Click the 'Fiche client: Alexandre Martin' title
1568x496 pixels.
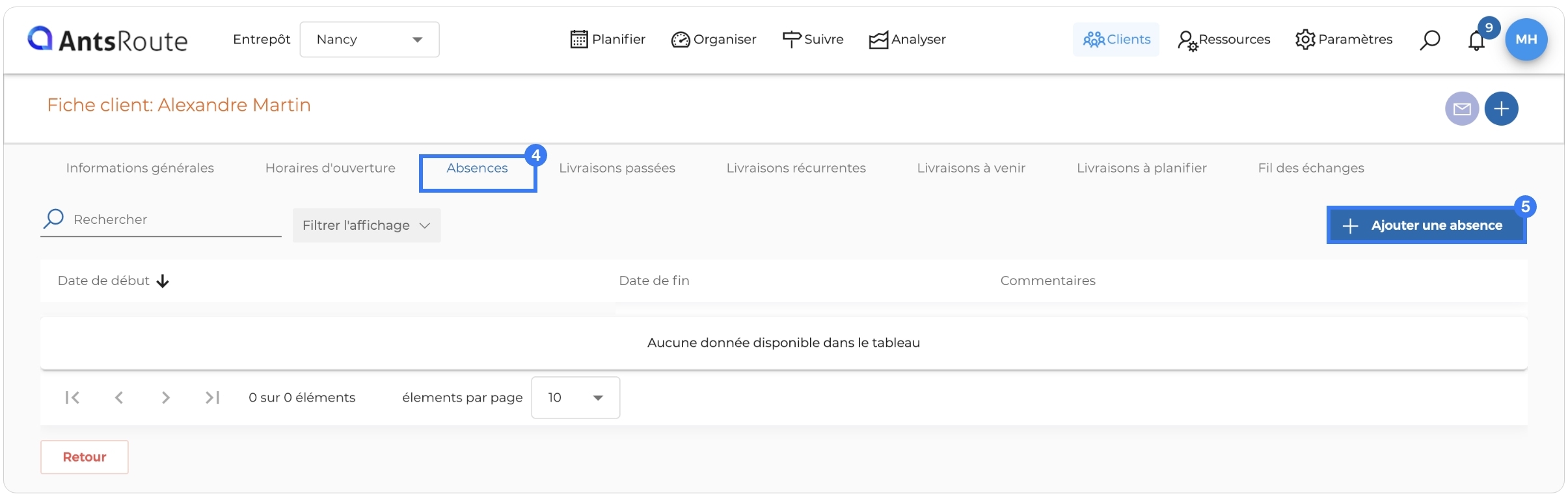(x=179, y=105)
